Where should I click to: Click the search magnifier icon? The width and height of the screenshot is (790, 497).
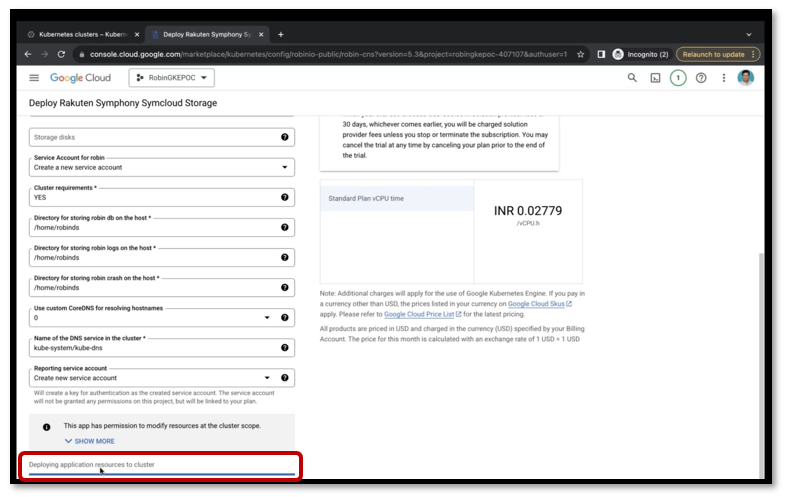pos(632,78)
